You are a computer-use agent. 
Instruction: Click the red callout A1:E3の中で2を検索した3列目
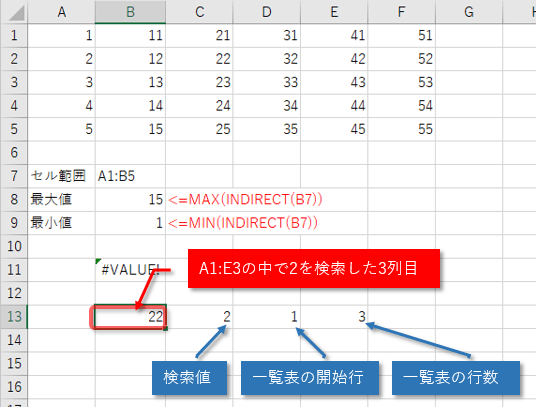point(314,268)
